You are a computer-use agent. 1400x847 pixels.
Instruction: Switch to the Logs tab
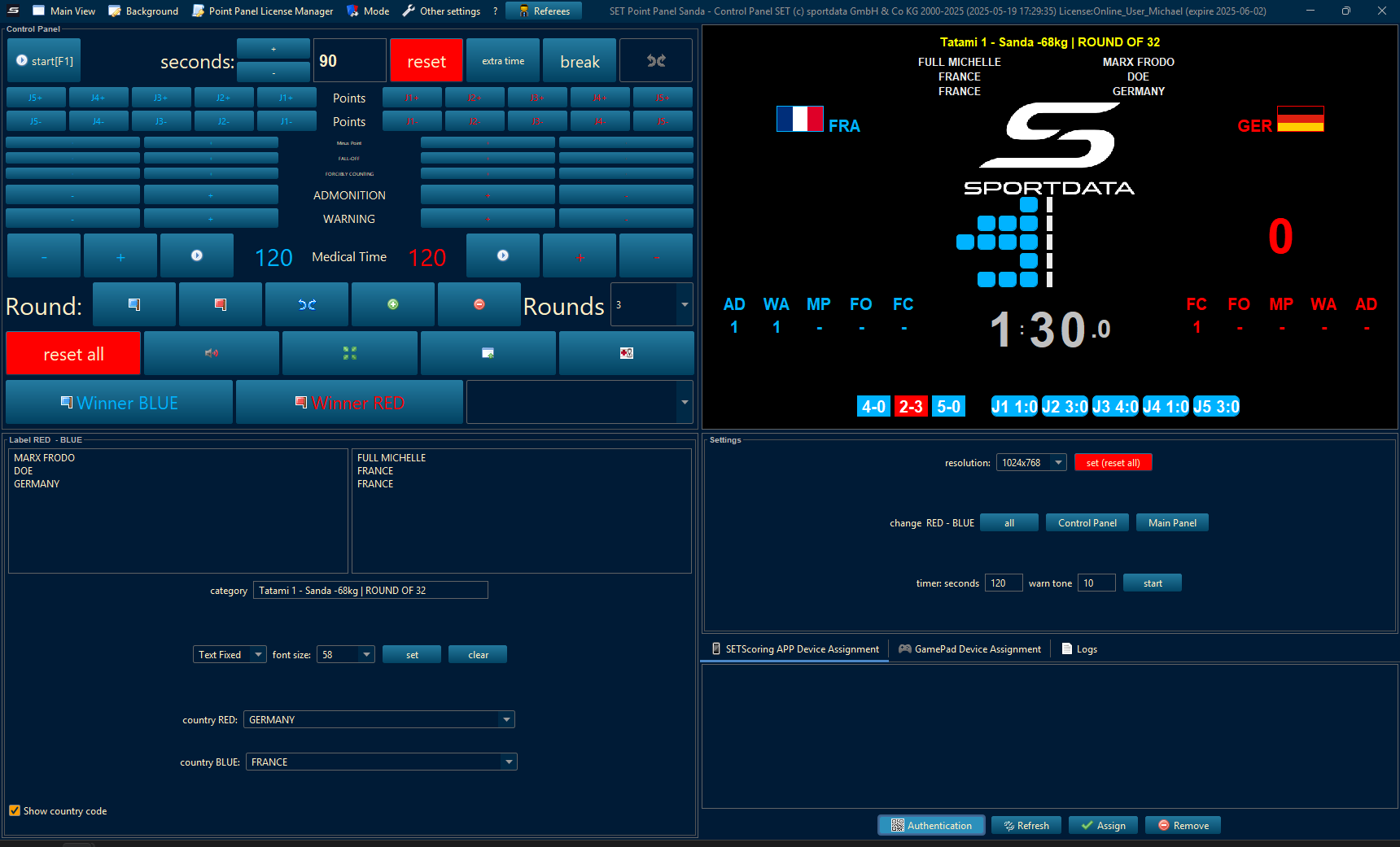(1079, 648)
